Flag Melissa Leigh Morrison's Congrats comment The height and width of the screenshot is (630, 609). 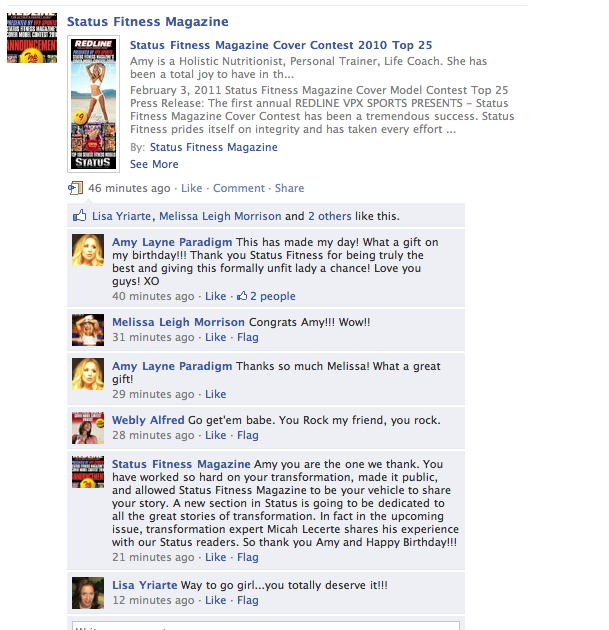[x=248, y=337]
